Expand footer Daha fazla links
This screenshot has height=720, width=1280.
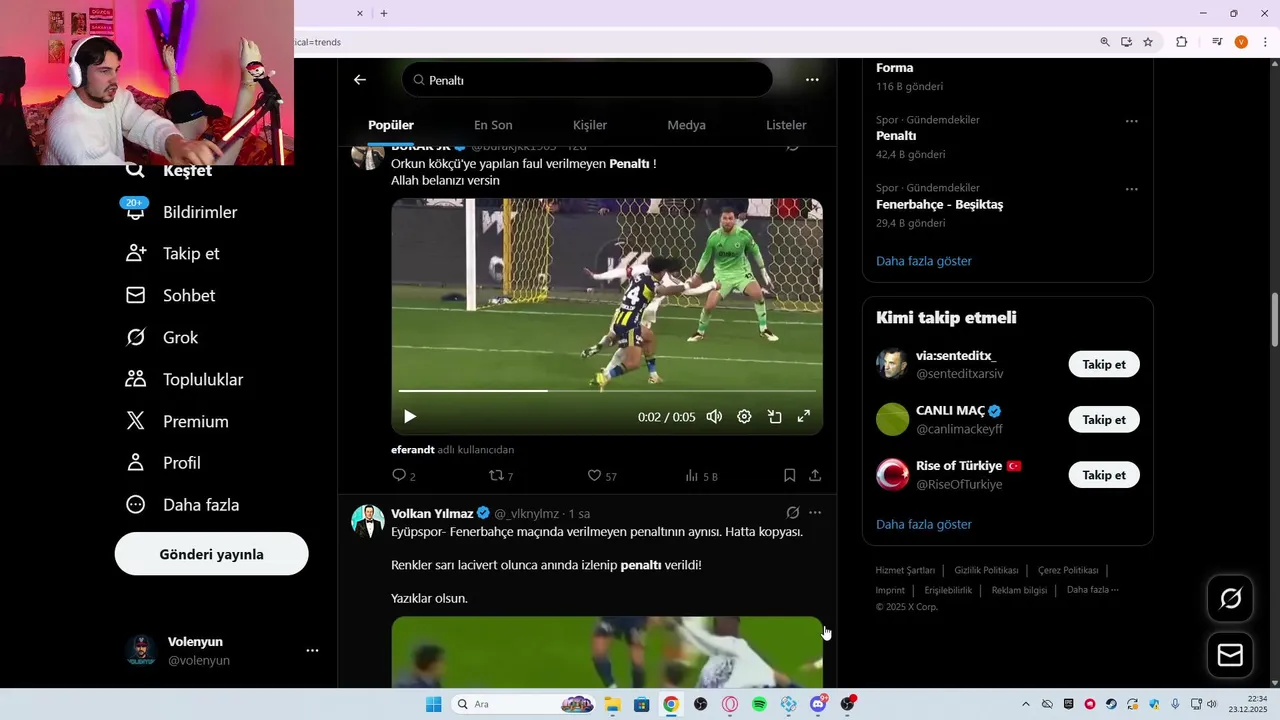pos(1092,590)
